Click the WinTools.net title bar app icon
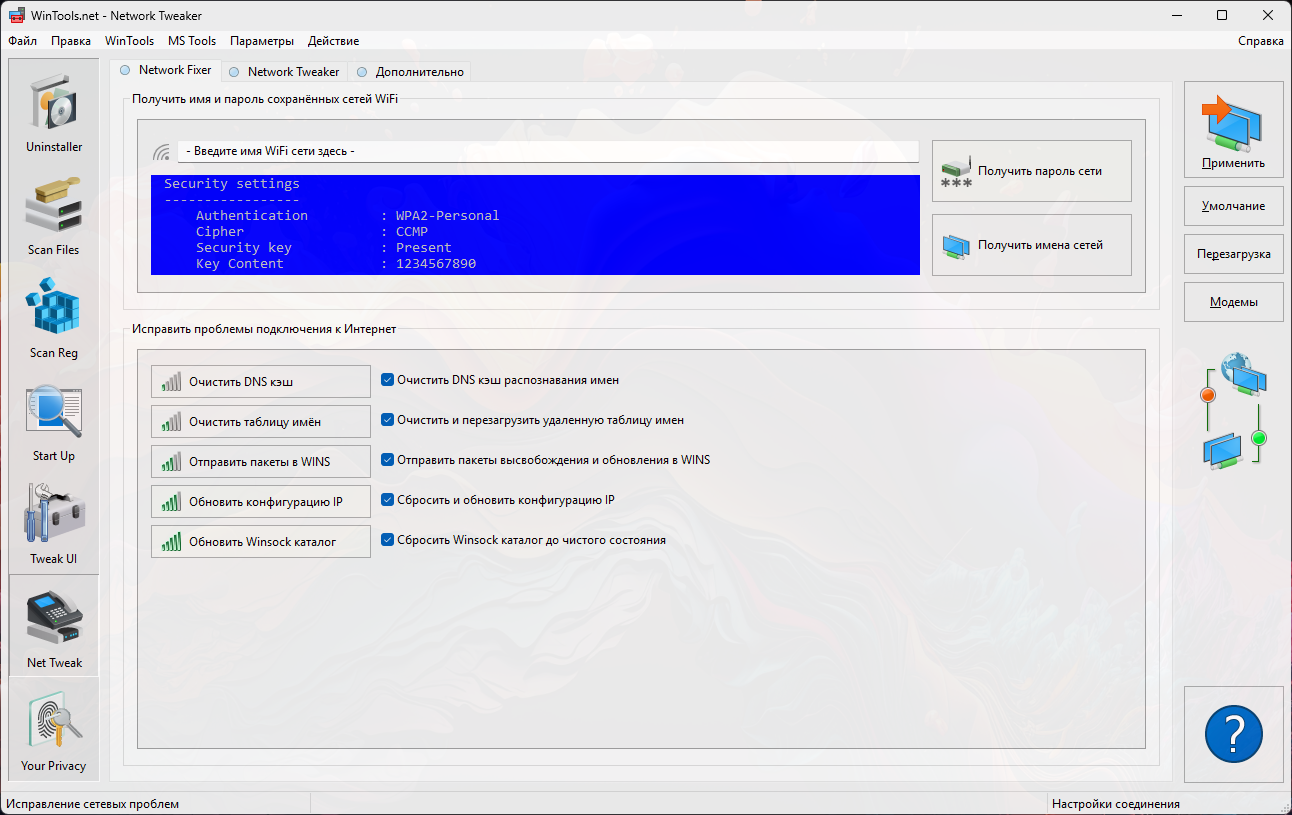The height and width of the screenshot is (815, 1292). [x=17, y=15]
